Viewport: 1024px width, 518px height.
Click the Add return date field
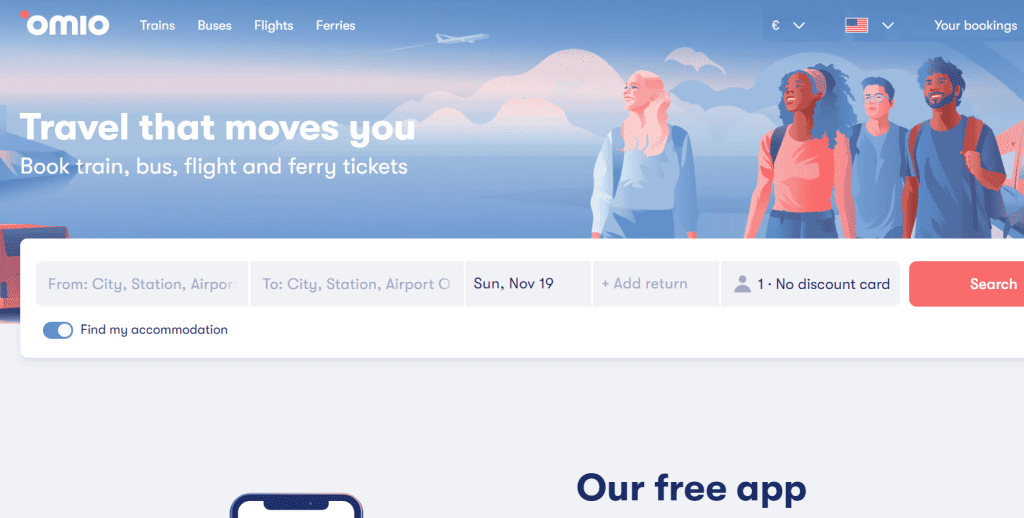[656, 283]
